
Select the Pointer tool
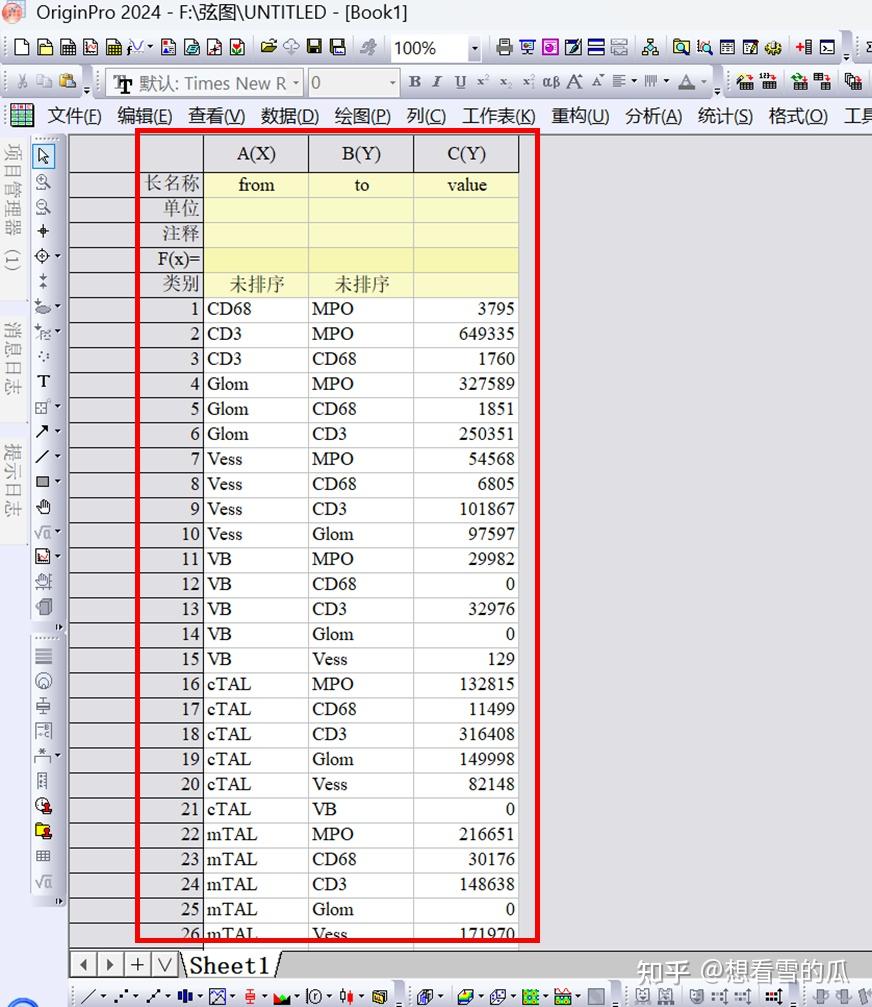[x=44, y=156]
